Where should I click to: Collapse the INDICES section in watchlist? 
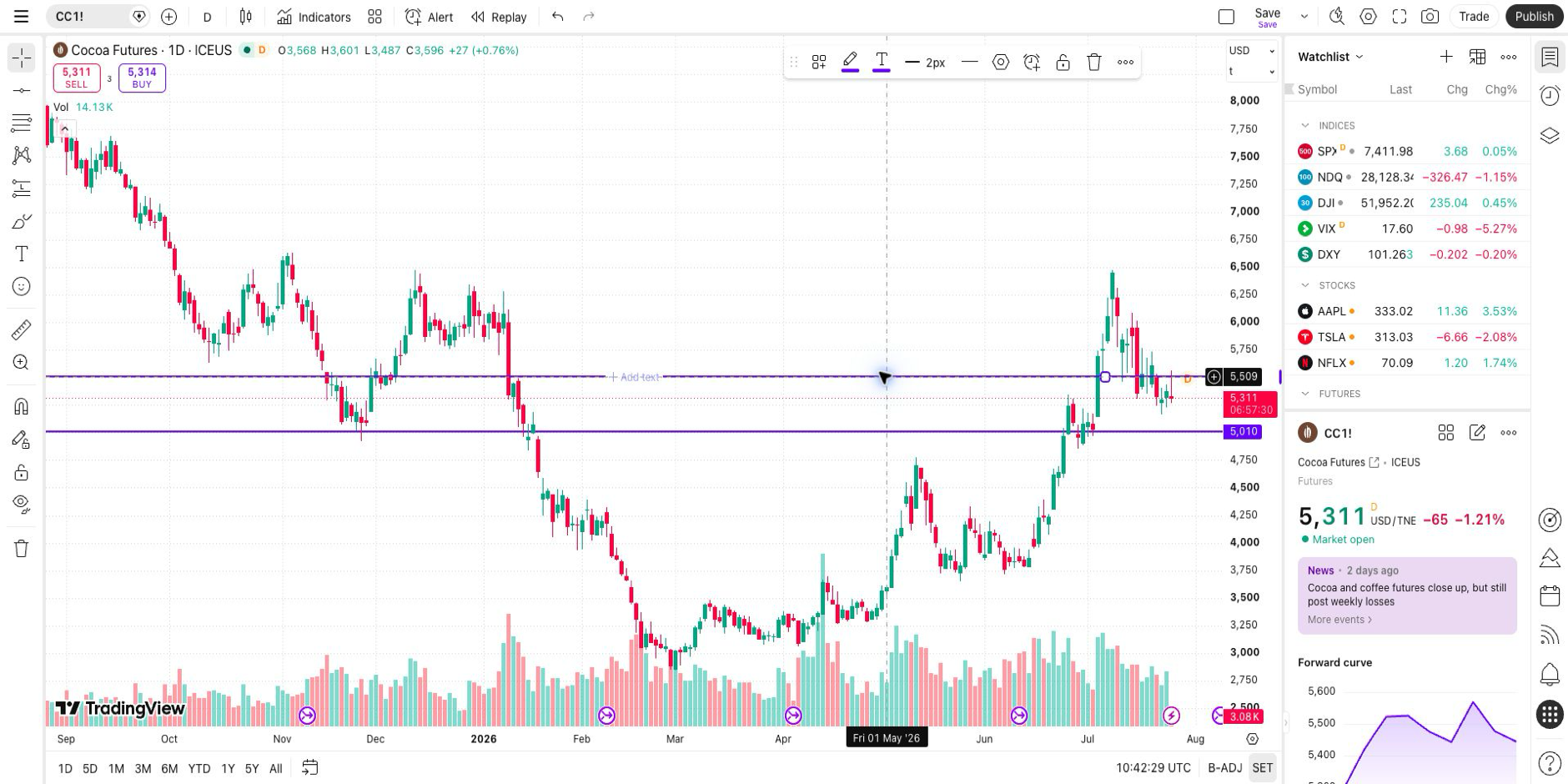(x=1305, y=125)
